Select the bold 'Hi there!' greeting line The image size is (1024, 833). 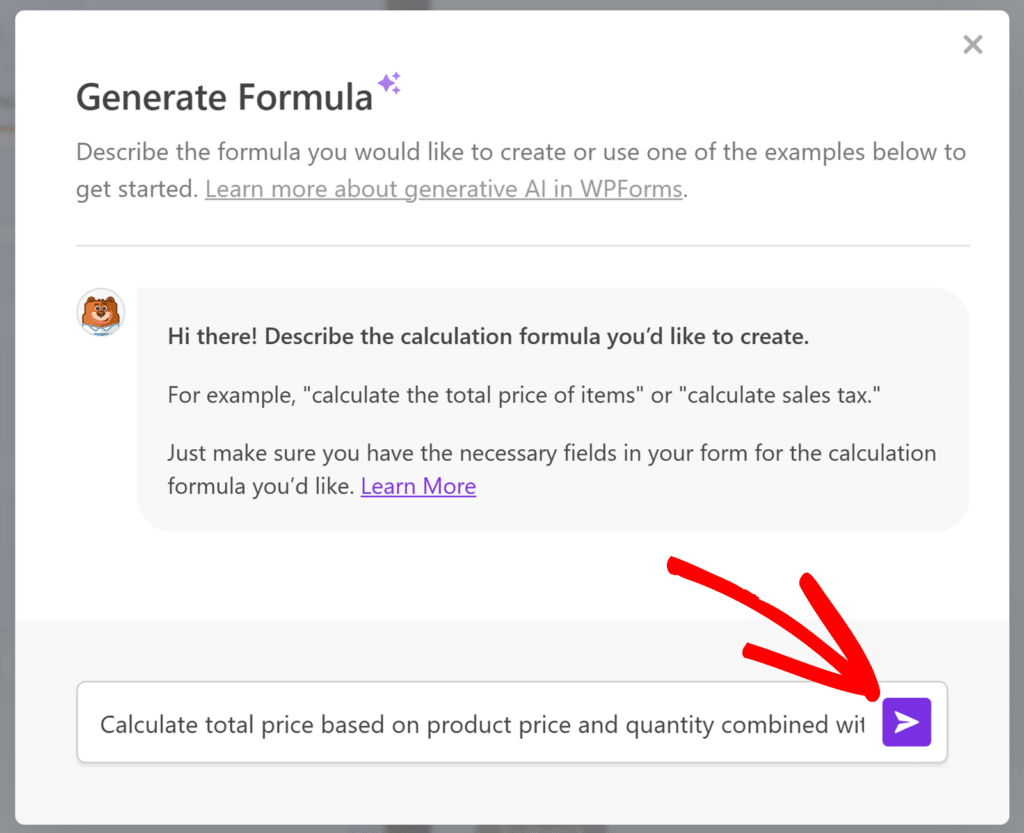tap(488, 336)
